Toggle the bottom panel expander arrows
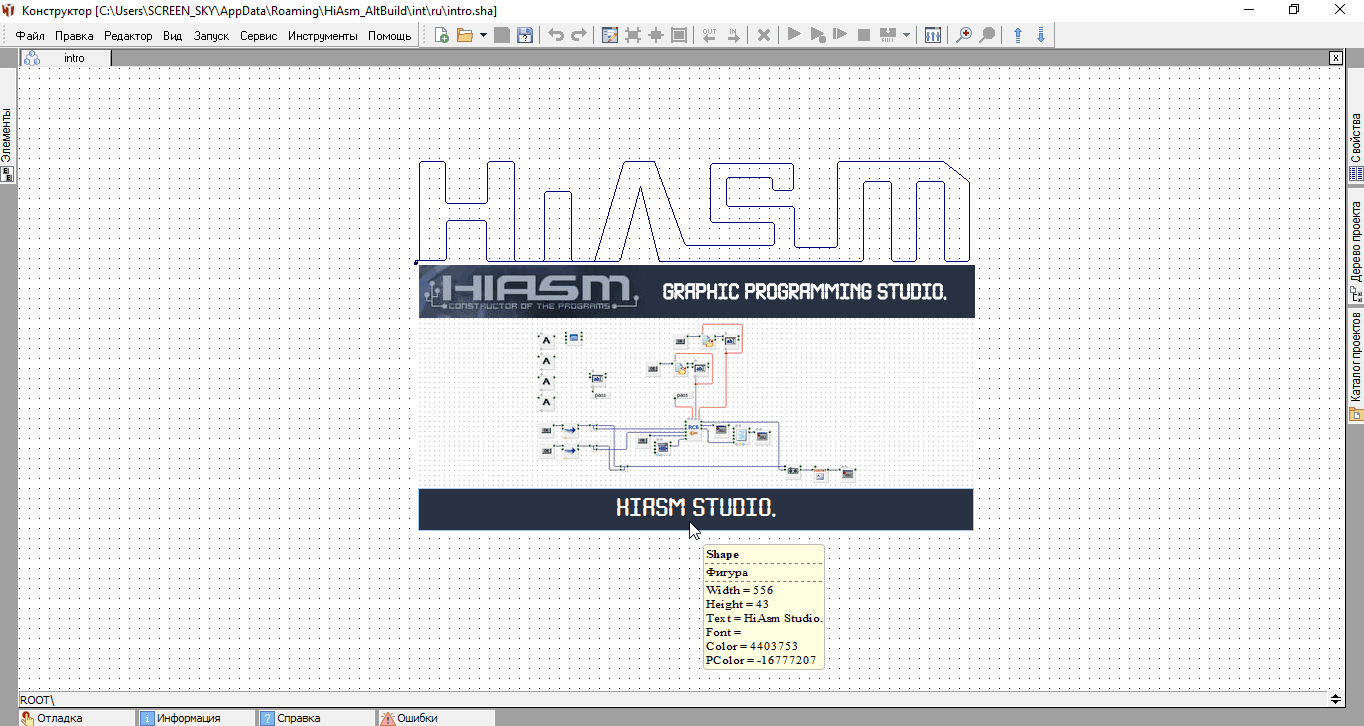 pyautogui.click(x=1336, y=699)
